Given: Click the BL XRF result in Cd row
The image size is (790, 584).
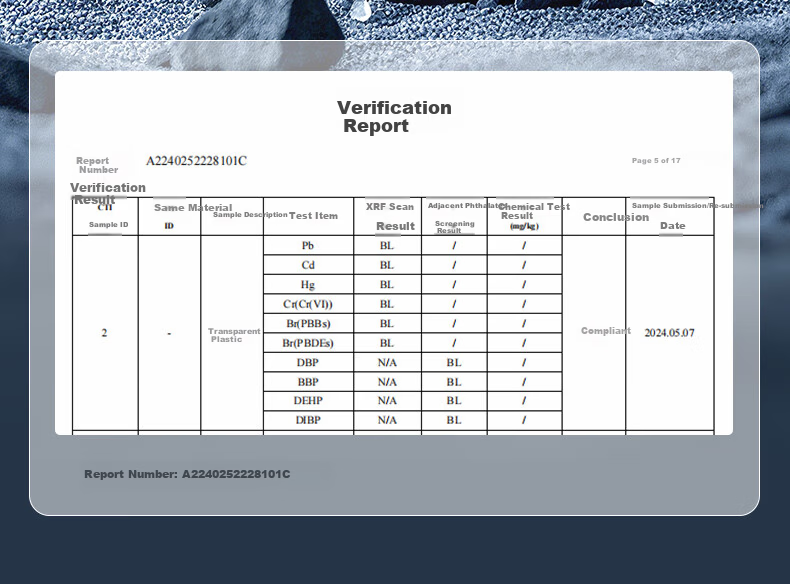Looking at the screenshot, I should coord(386,265).
